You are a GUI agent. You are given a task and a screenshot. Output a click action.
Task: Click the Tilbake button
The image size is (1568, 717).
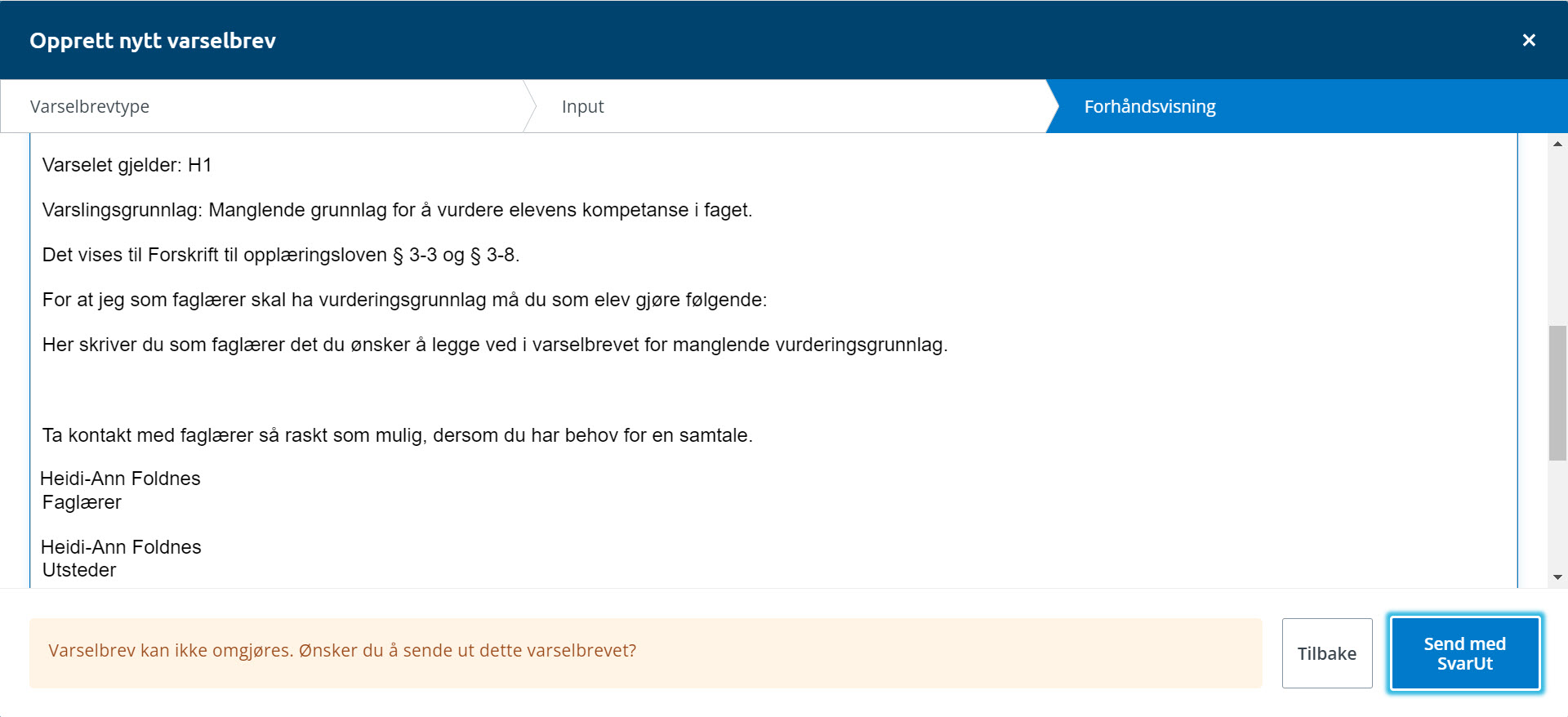pyautogui.click(x=1327, y=653)
